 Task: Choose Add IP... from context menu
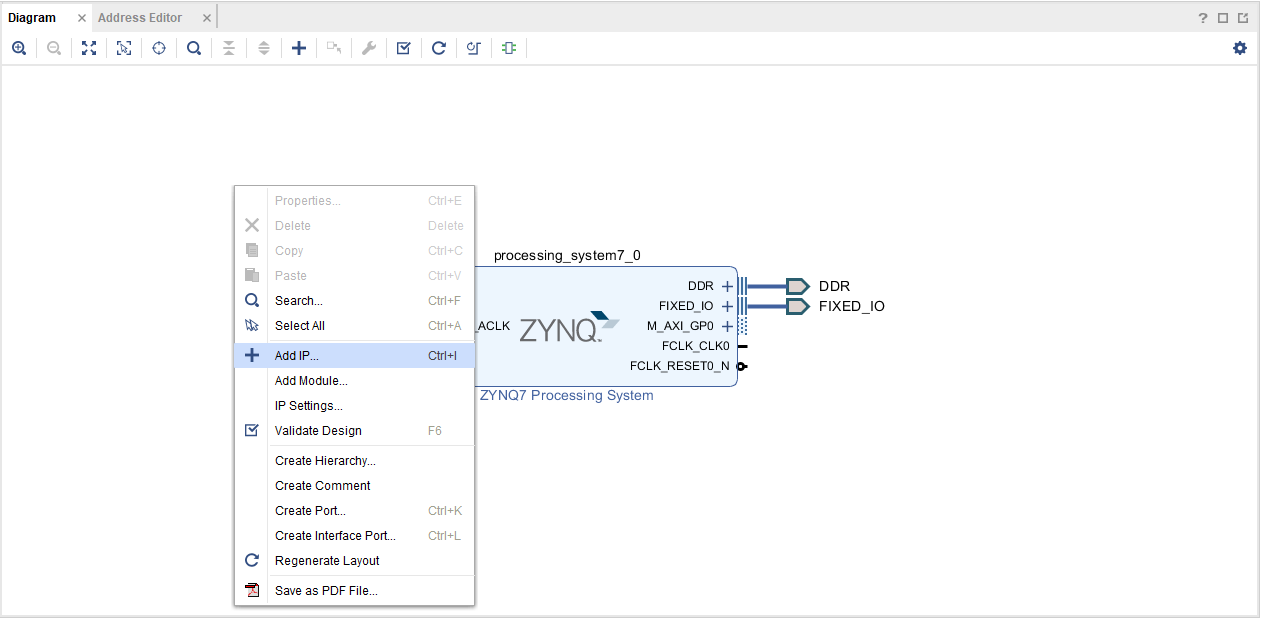tap(297, 356)
